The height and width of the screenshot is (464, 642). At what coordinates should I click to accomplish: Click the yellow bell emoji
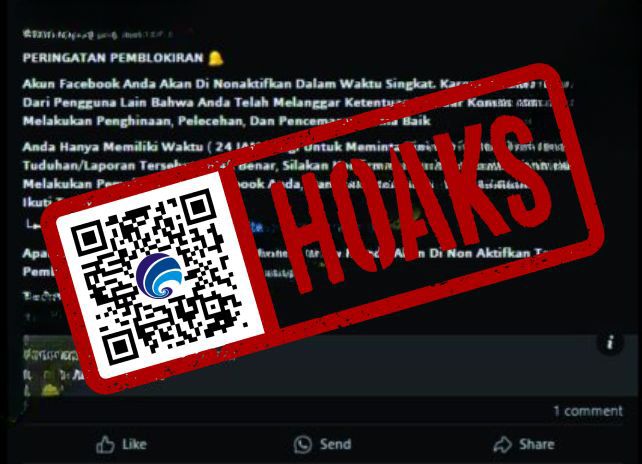(x=215, y=58)
